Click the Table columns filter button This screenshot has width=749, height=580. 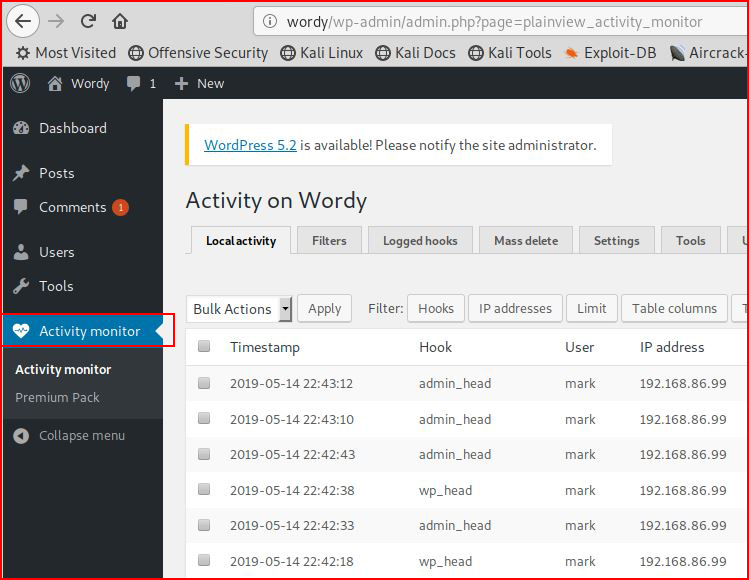(x=674, y=309)
